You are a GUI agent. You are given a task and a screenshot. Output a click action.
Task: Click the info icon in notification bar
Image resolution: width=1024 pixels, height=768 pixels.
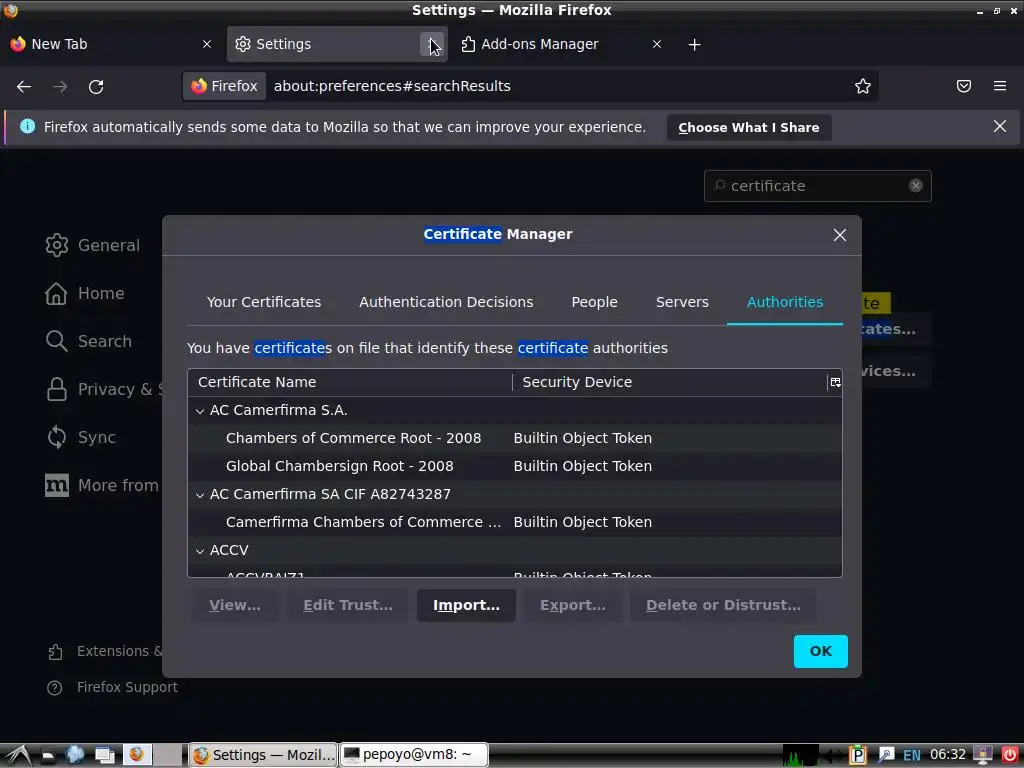[x=27, y=127]
